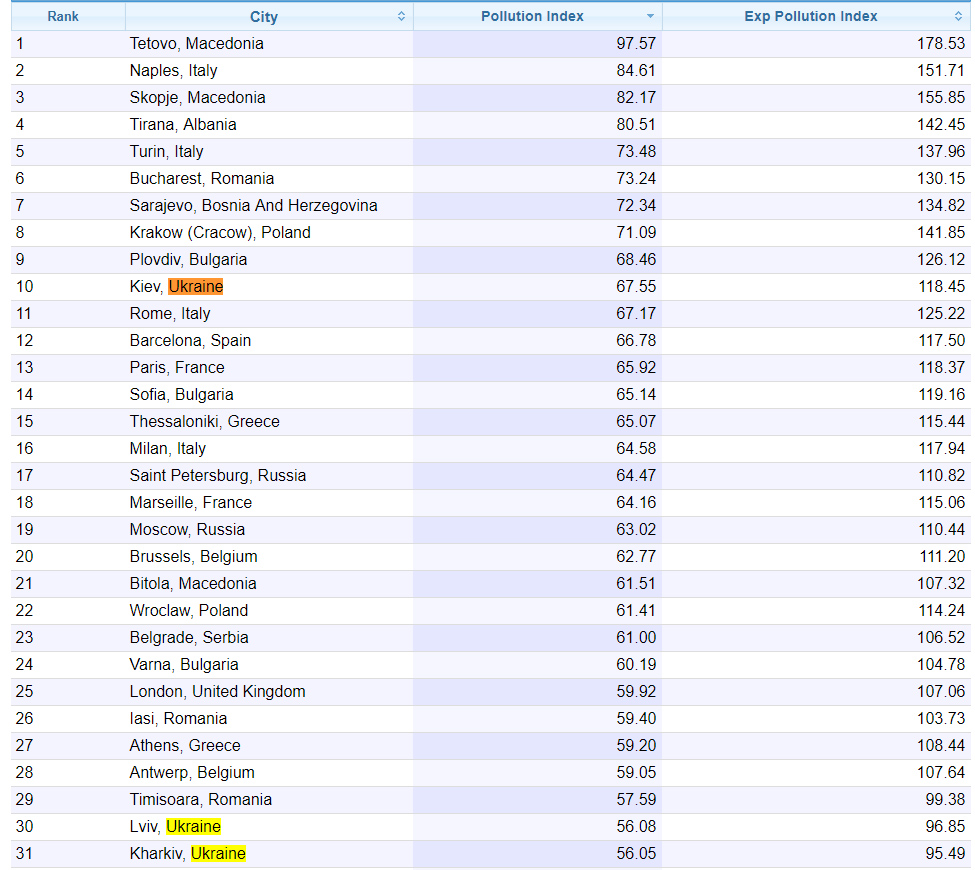Click the Exp Pollution Index header text
This screenshot has width=975, height=870.
[811, 17]
